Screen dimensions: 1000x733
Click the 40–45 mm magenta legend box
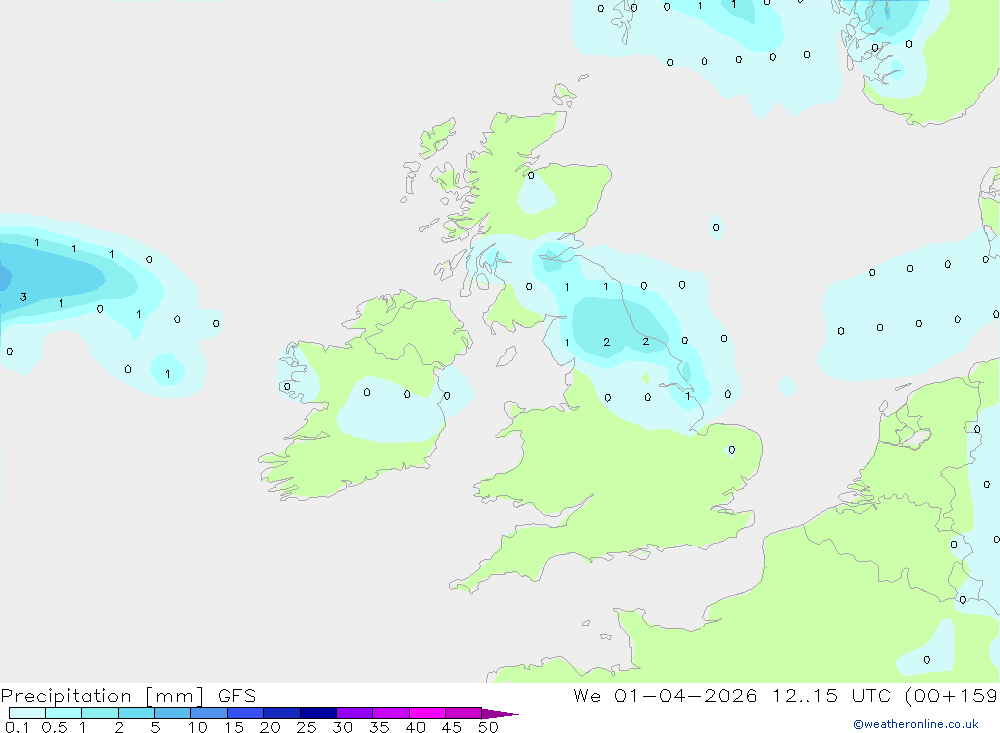pyautogui.click(x=427, y=713)
